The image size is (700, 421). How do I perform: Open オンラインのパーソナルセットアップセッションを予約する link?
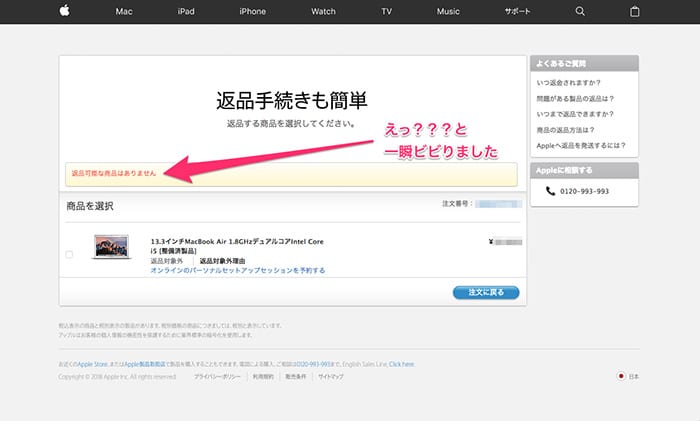pyautogui.click(x=238, y=270)
